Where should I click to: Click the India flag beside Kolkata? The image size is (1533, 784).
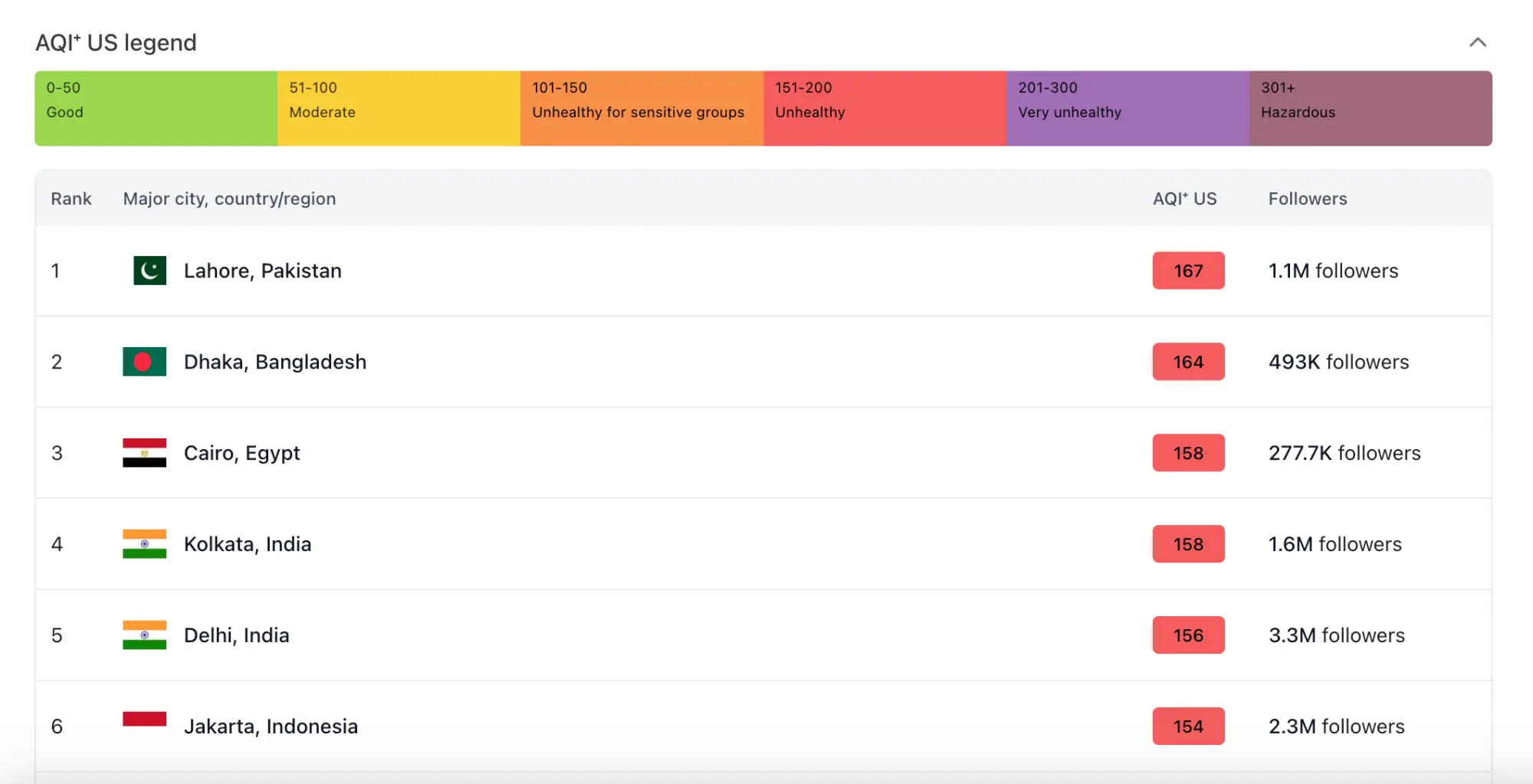click(144, 544)
